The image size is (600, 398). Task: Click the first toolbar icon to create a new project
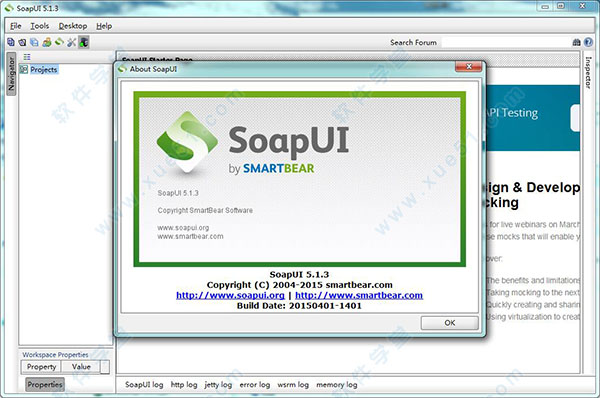11,42
